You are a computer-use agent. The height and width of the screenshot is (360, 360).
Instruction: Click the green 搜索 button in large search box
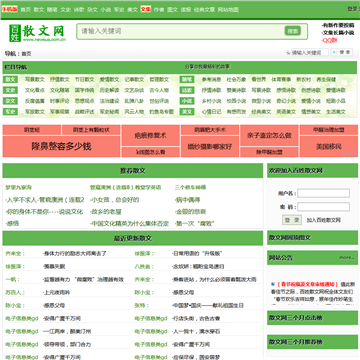293,31
